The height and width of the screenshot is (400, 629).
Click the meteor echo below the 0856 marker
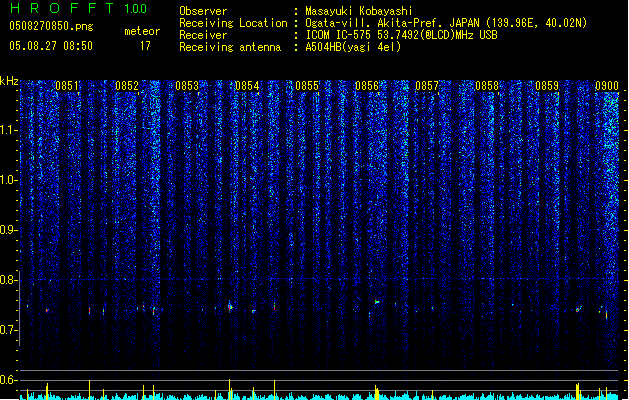pos(377,302)
